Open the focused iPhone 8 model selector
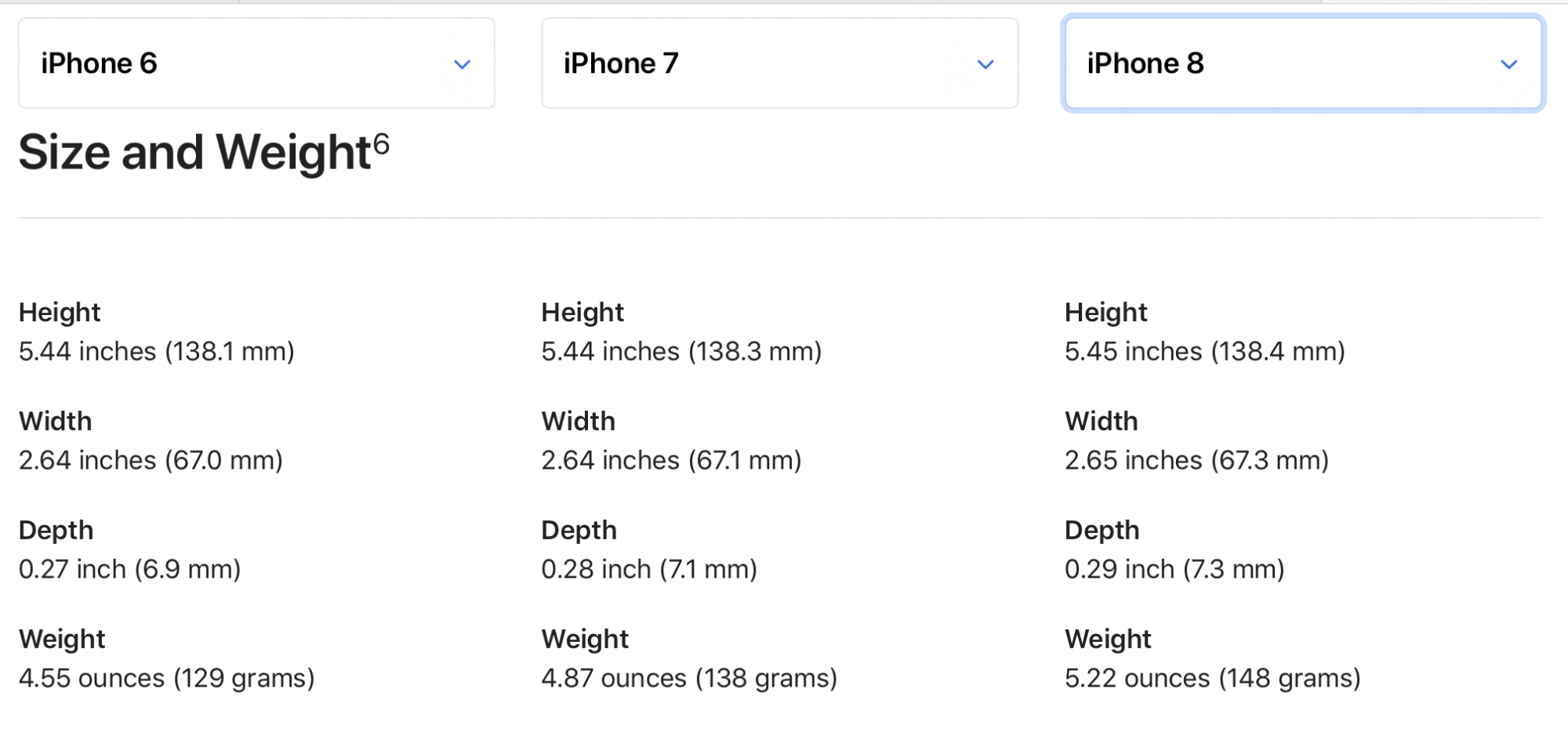This screenshot has height=736, width=1568. coord(1303,63)
